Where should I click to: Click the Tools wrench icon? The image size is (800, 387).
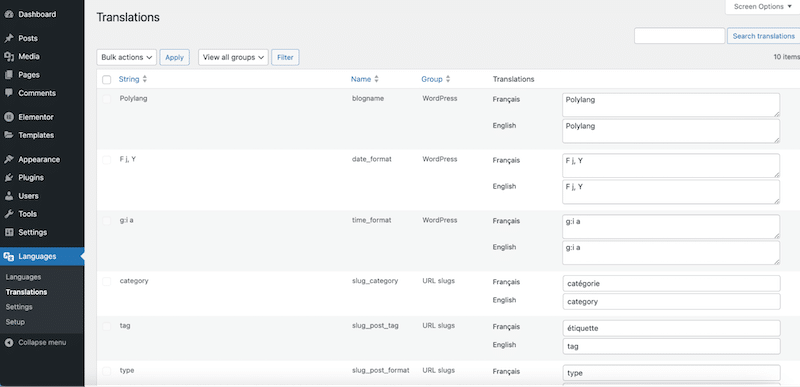coord(9,214)
